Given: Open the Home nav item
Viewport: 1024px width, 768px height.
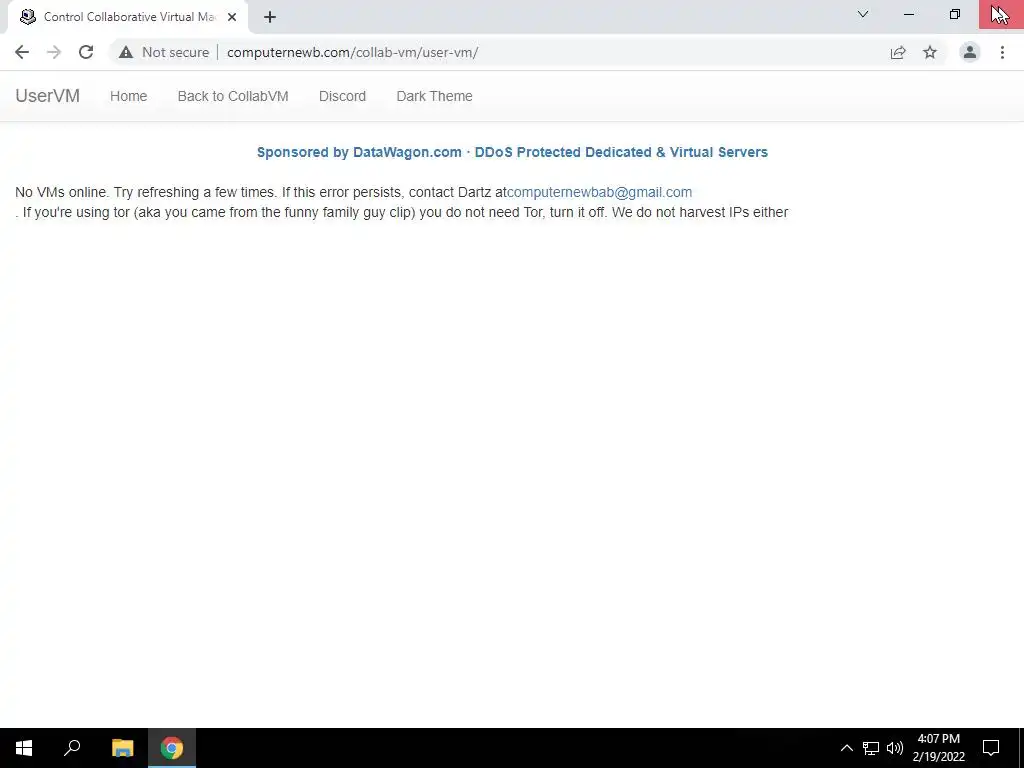Looking at the screenshot, I should point(129,96).
